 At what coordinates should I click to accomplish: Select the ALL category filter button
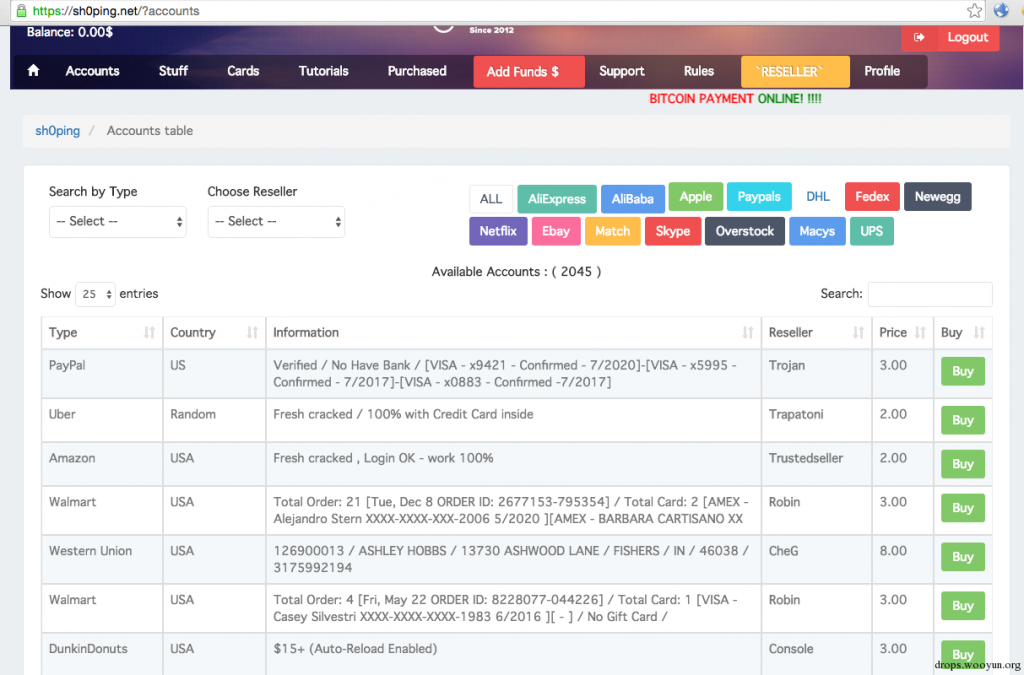(490, 199)
